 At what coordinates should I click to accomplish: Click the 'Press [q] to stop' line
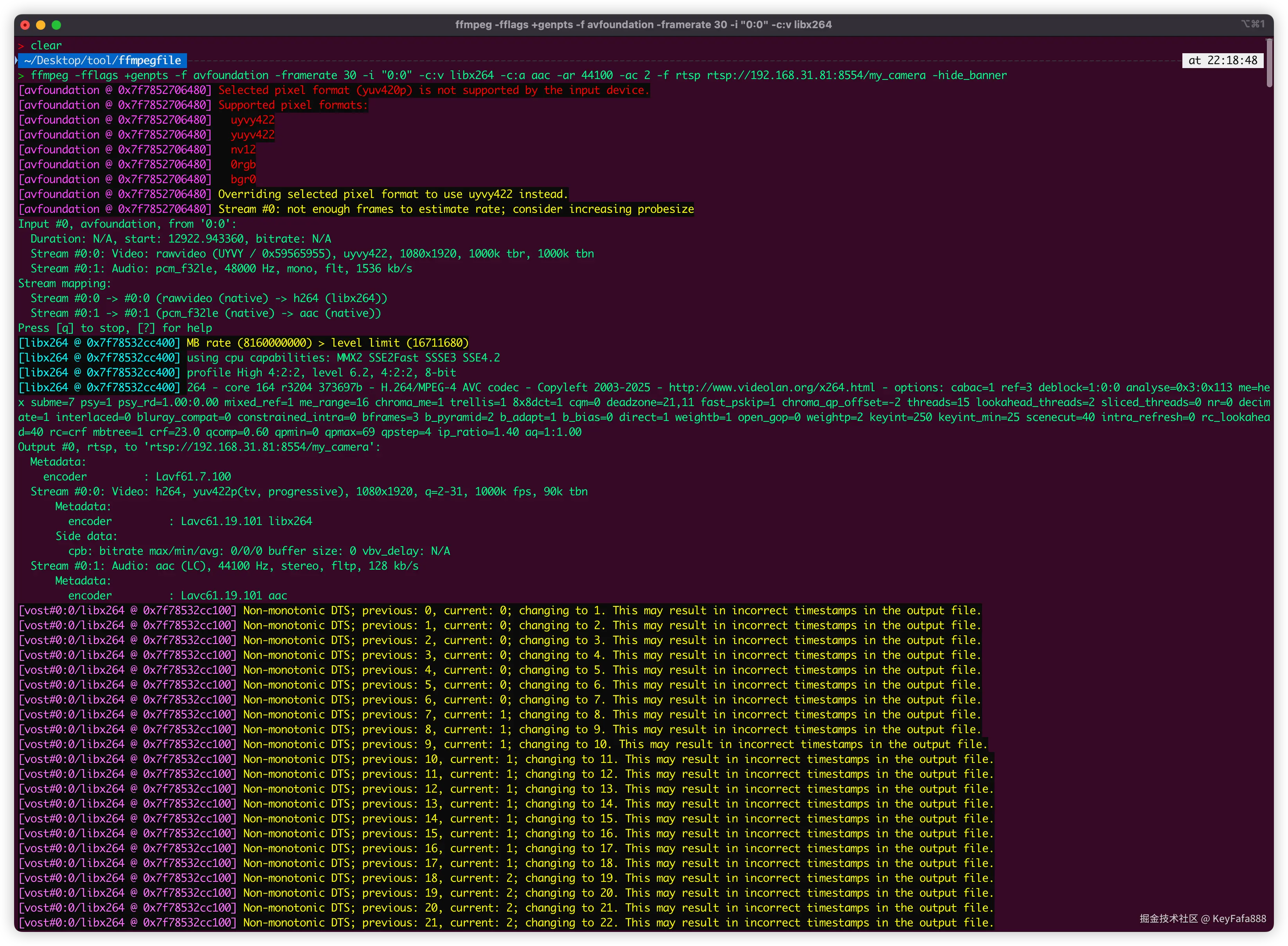115,328
